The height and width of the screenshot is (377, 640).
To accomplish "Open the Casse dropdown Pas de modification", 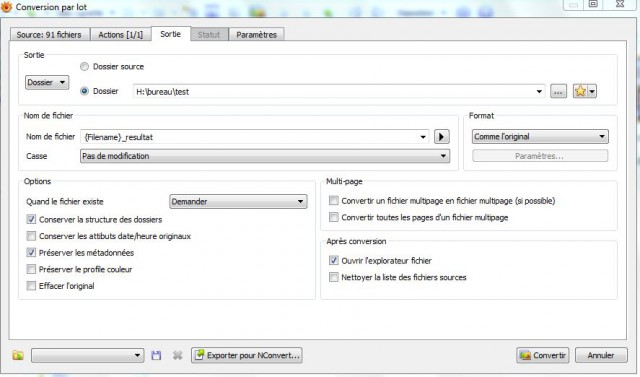I will pyautogui.click(x=265, y=156).
